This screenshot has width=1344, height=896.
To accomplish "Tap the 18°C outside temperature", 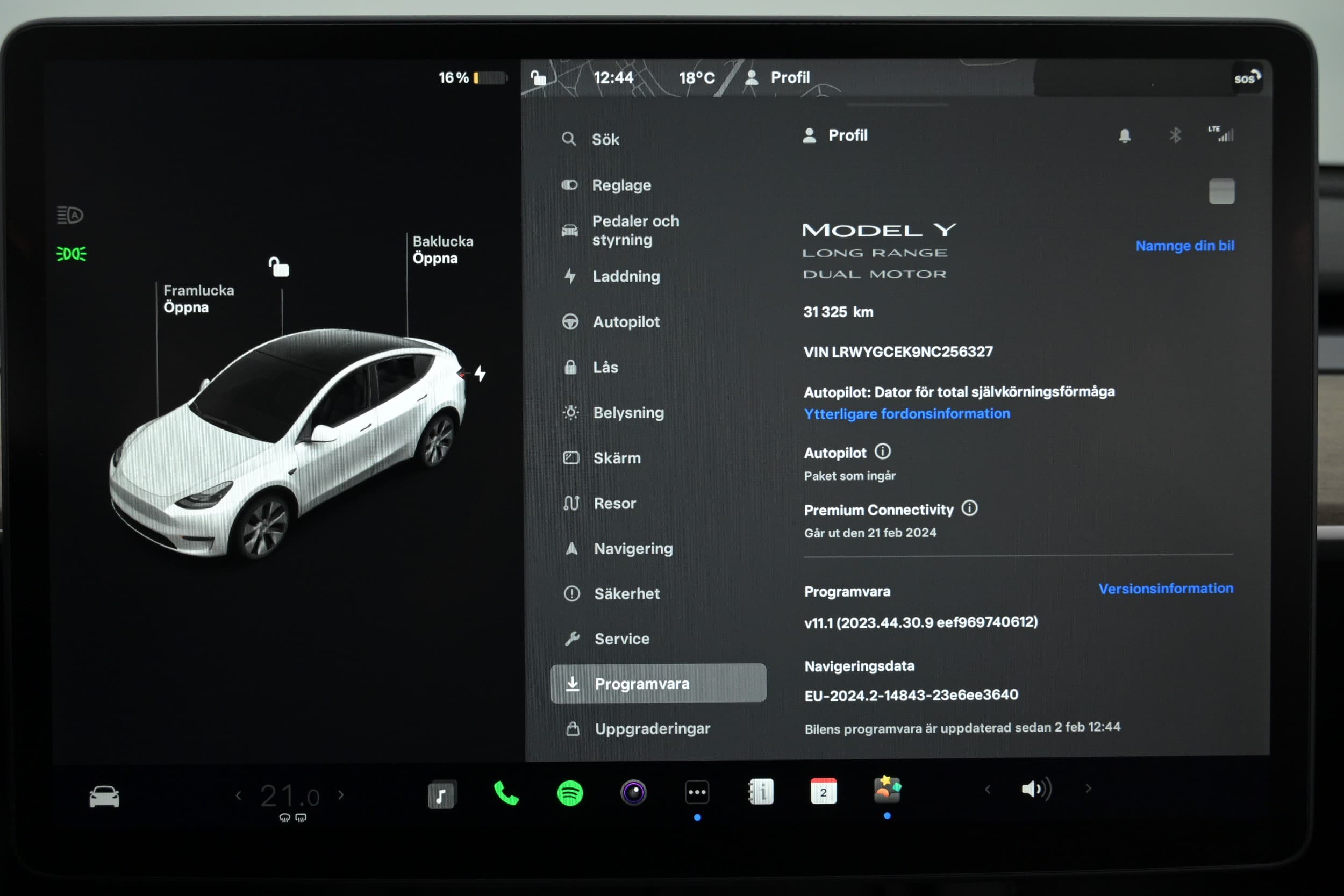I will [x=697, y=78].
